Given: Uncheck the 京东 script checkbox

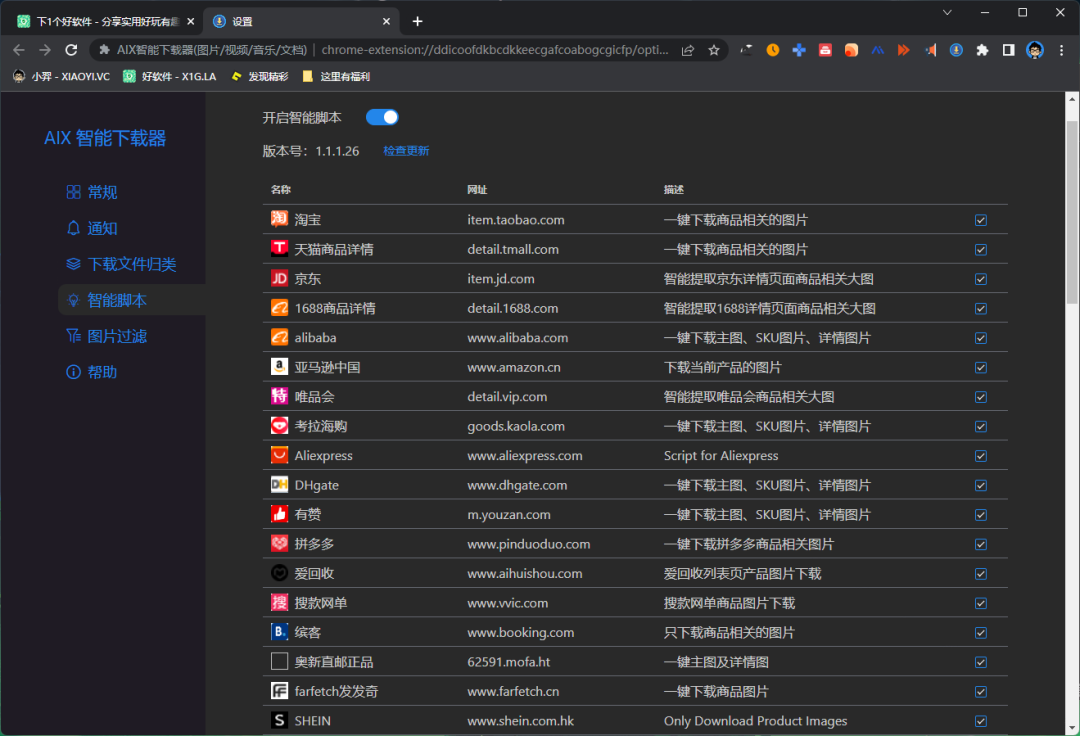Looking at the screenshot, I should point(981,280).
